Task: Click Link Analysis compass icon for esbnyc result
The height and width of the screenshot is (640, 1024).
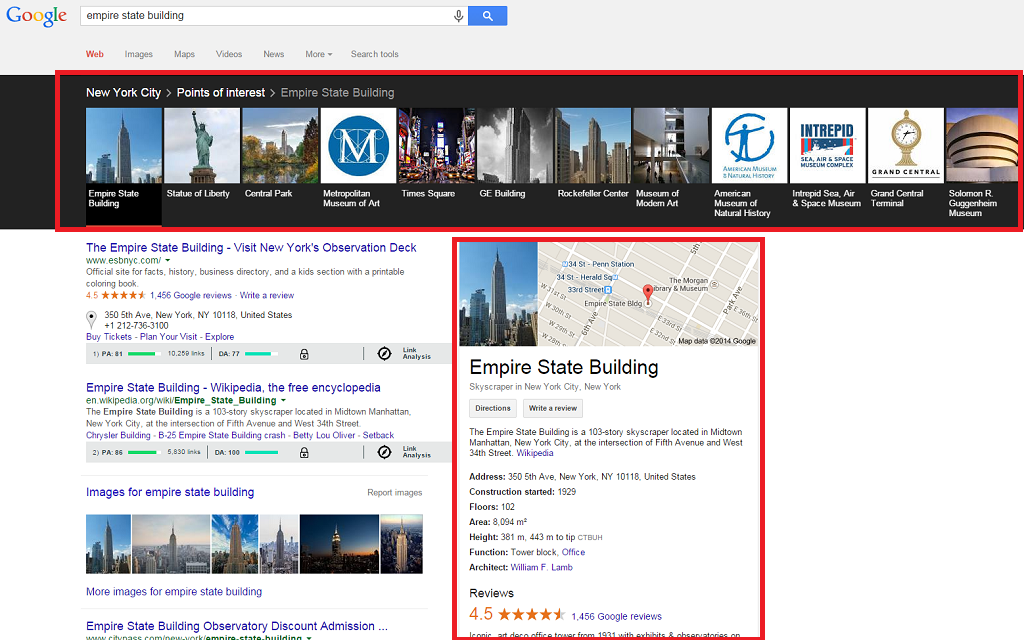Action: click(385, 353)
